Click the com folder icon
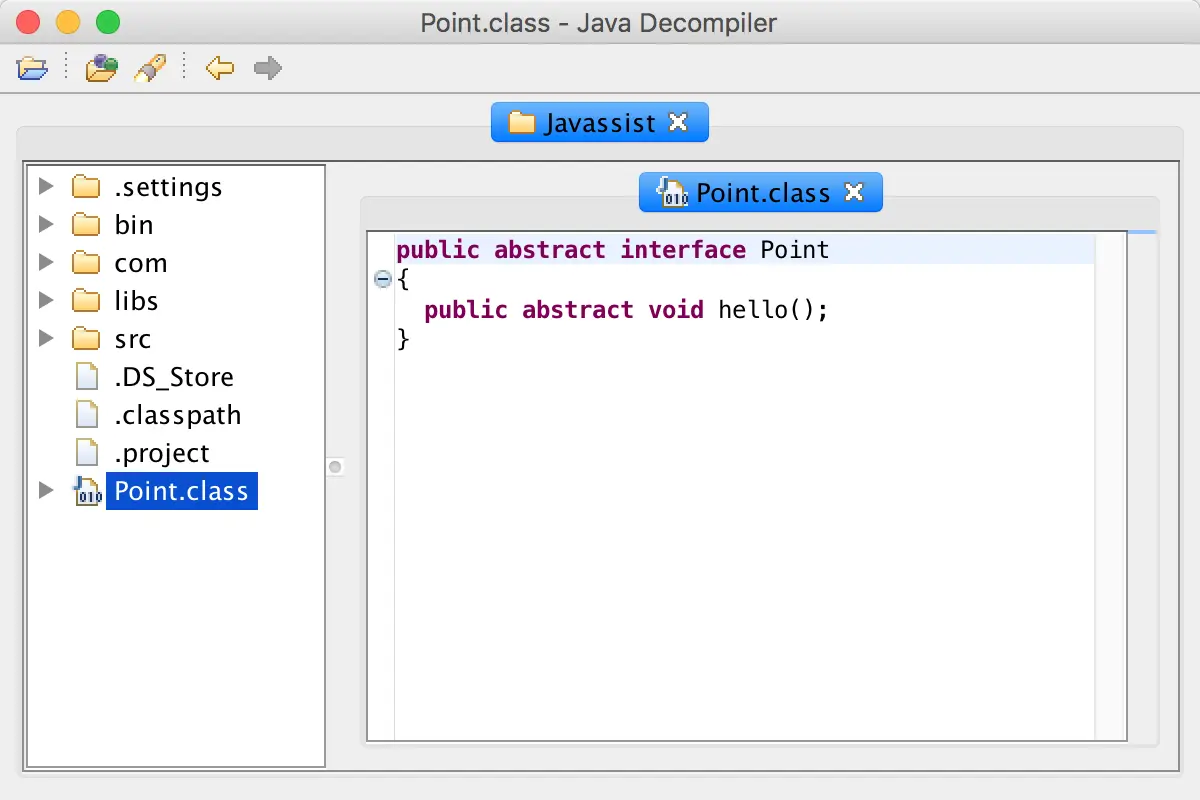 [87, 263]
